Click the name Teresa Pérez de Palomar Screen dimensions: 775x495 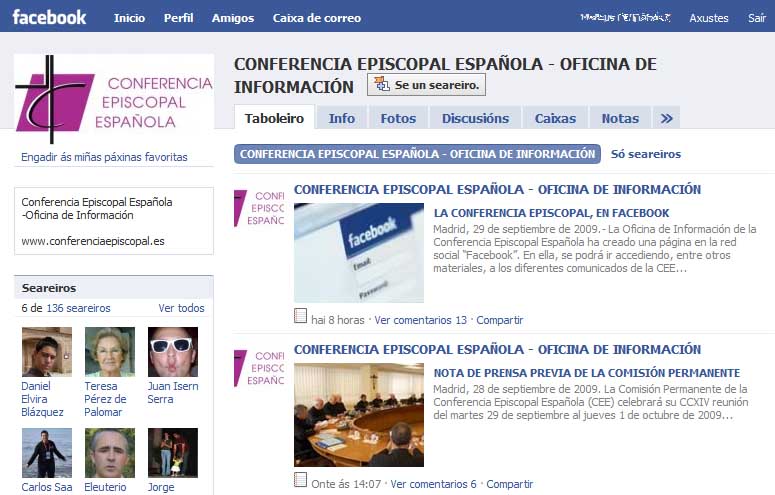105,399
